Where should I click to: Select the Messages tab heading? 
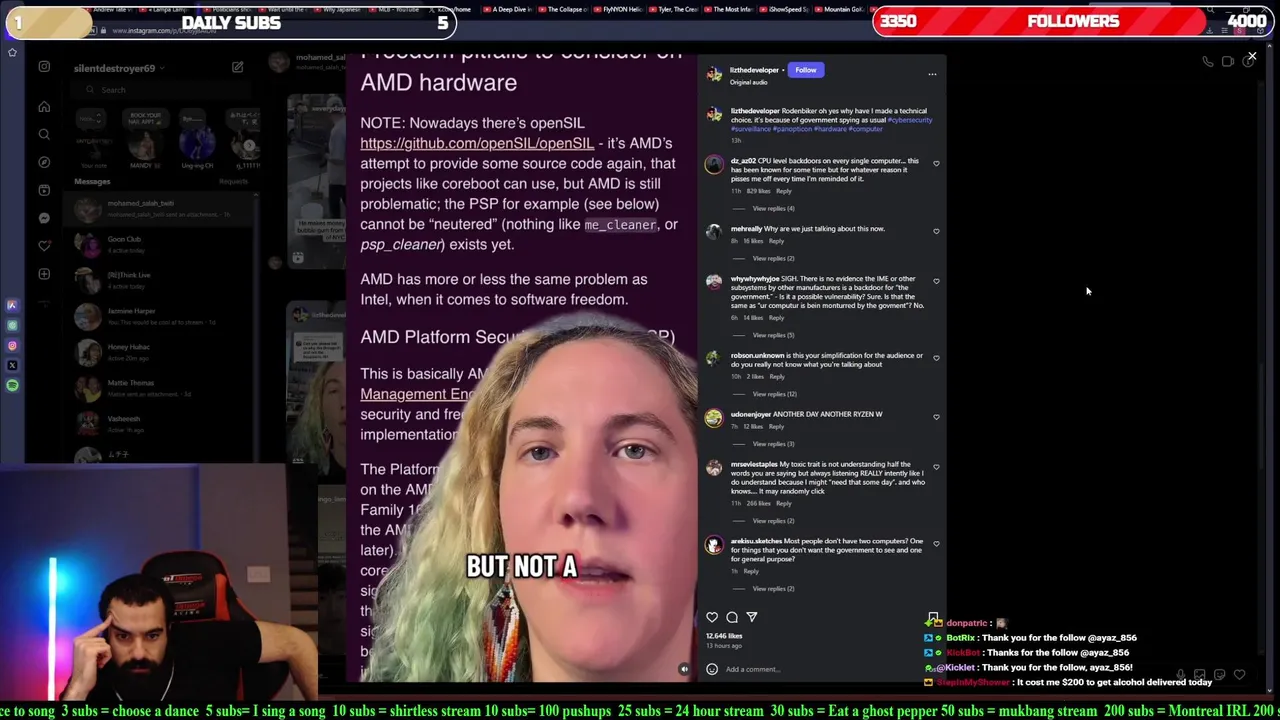pos(92,181)
